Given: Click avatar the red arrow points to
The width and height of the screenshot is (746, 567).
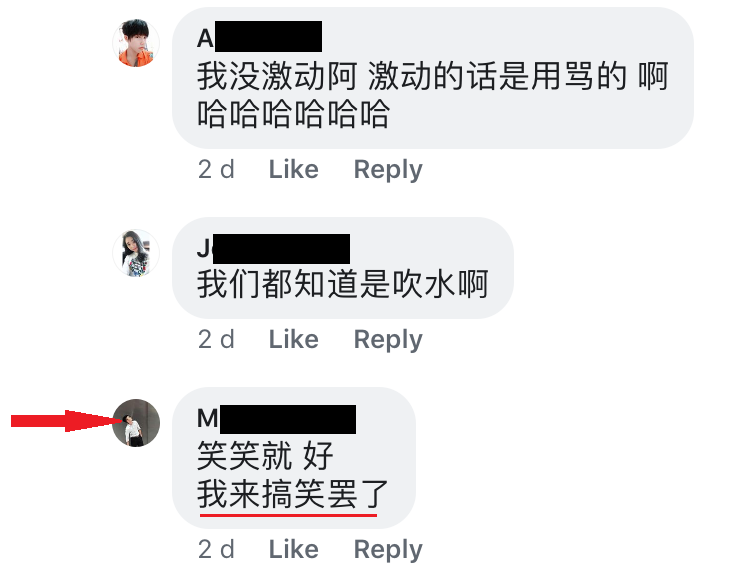Looking at the screenshot, I should [x=136, y=423].
